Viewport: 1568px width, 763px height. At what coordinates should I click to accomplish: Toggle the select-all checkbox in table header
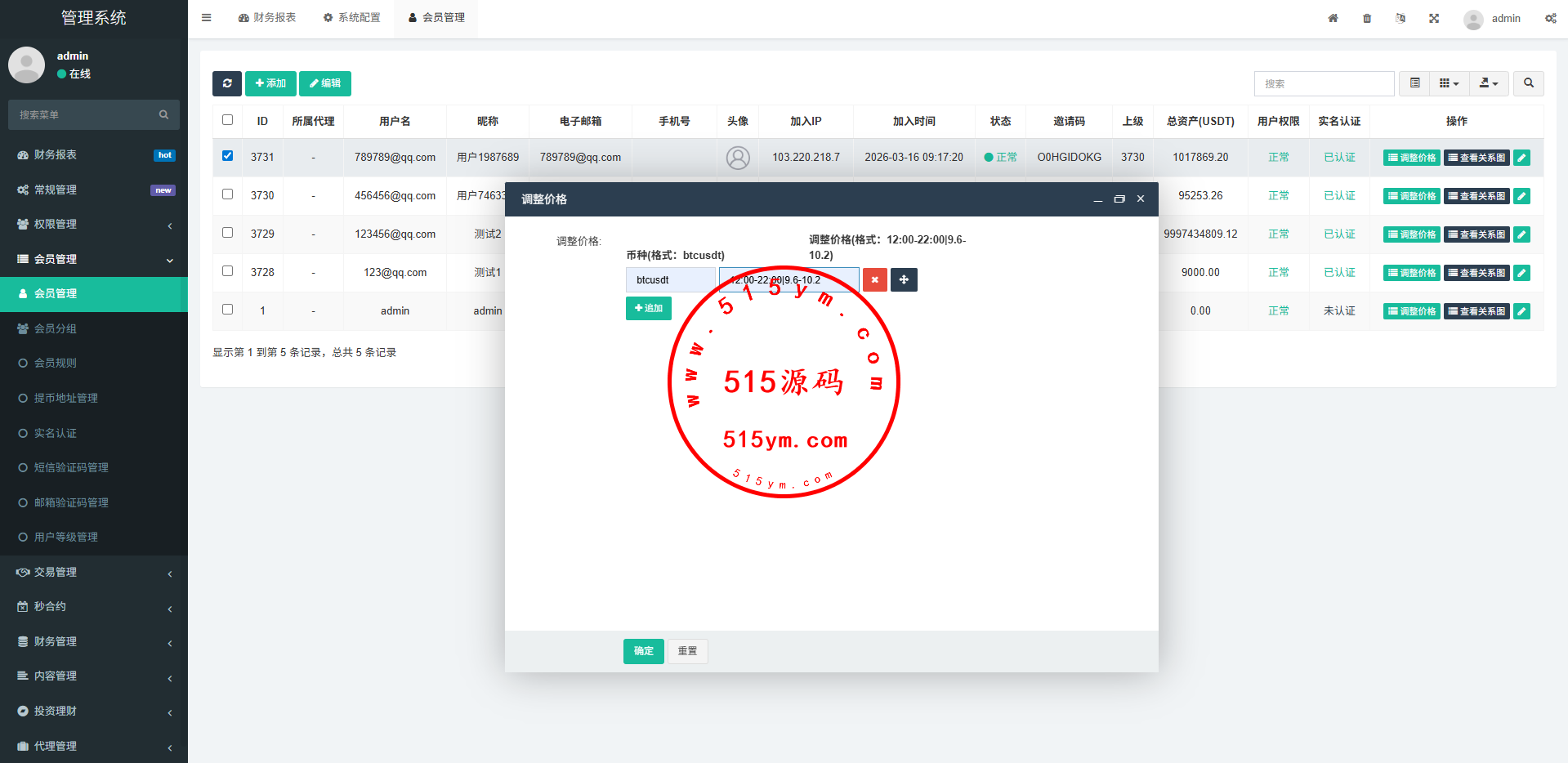(x=228, y=120)
